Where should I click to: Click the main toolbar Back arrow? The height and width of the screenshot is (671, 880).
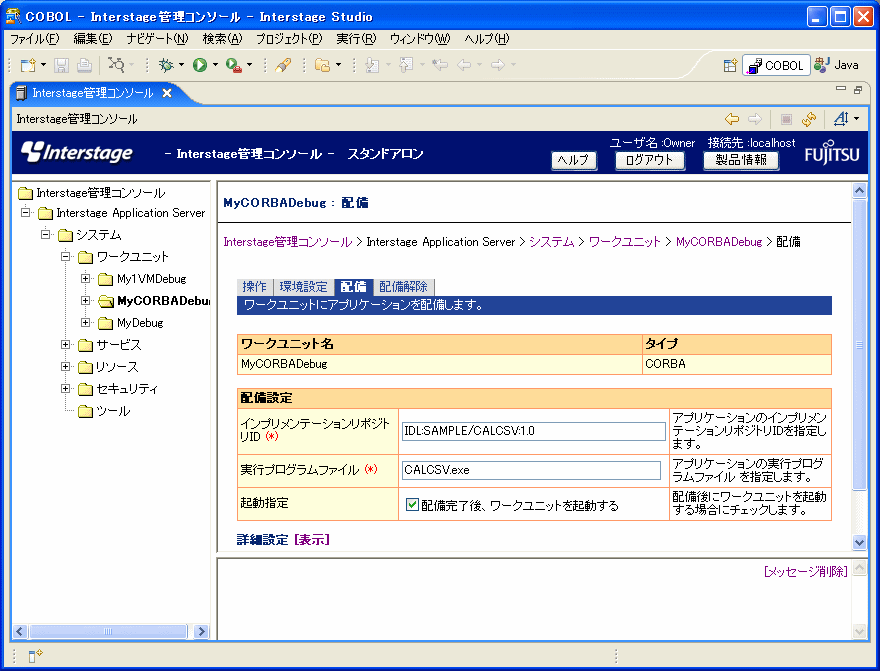464,65
